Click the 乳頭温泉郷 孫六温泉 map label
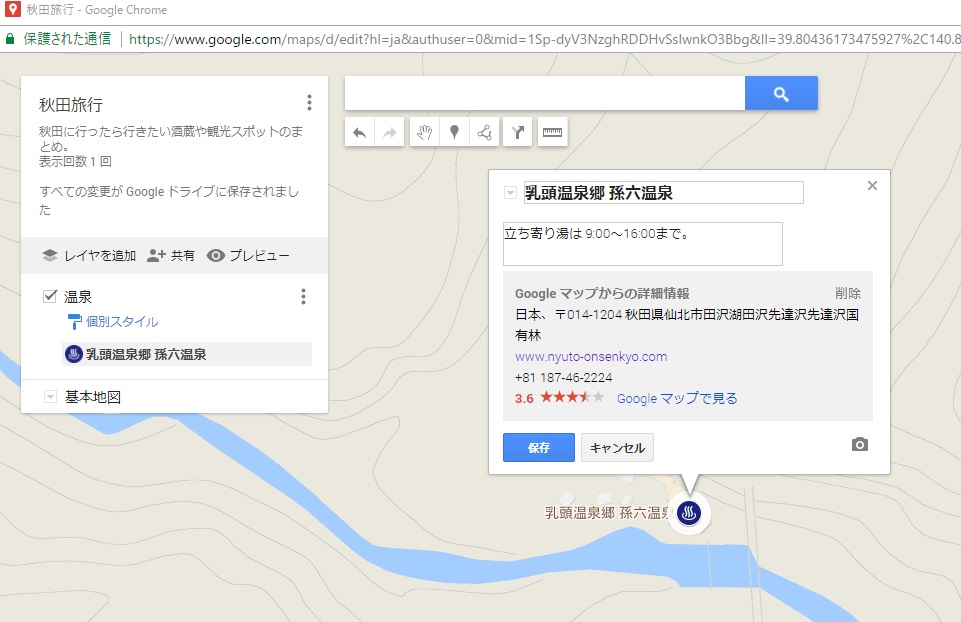The image size is (961, 622). click(x=608, y=513)
